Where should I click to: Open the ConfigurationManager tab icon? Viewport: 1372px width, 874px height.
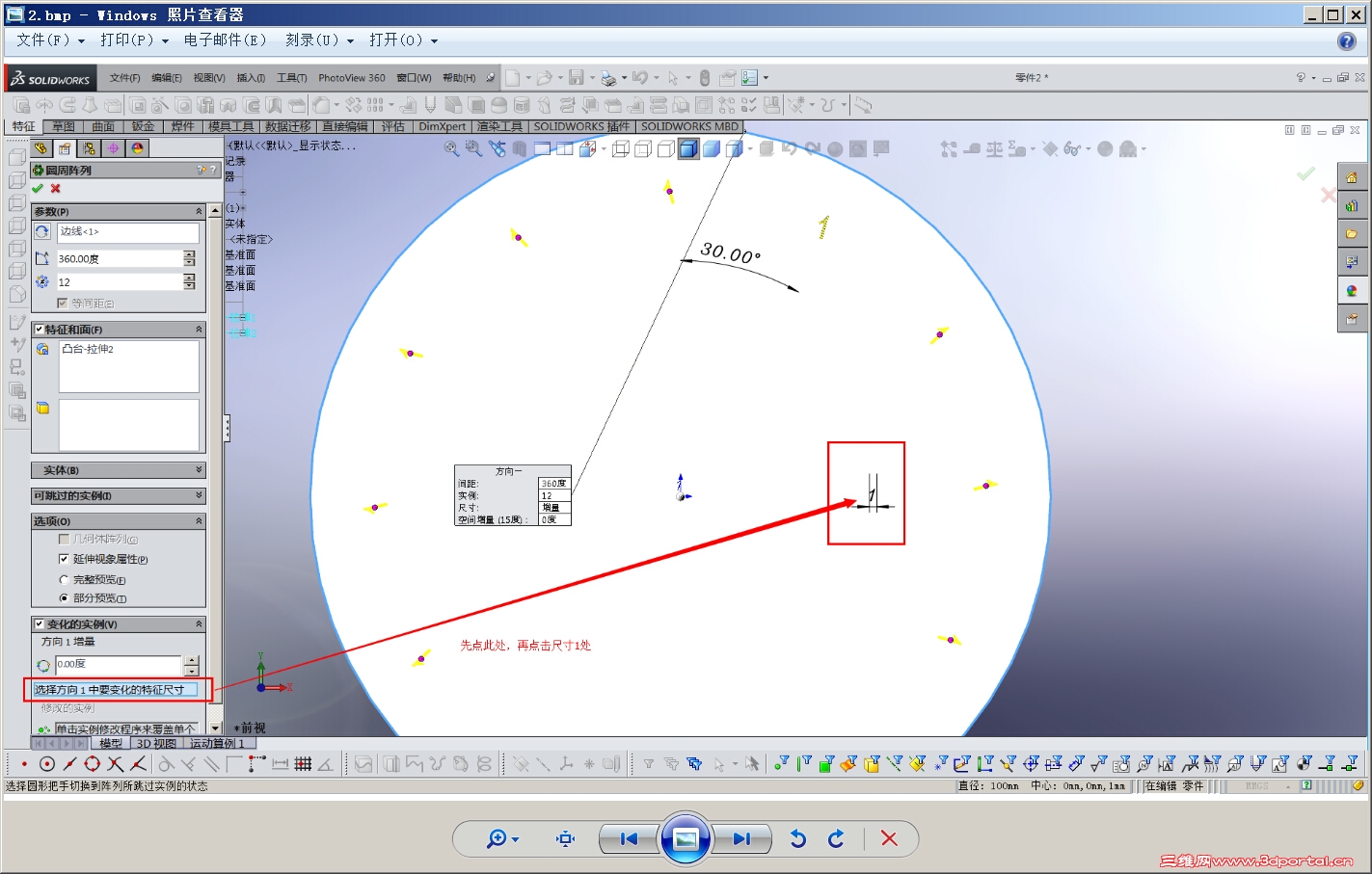[x=89, y=148]
